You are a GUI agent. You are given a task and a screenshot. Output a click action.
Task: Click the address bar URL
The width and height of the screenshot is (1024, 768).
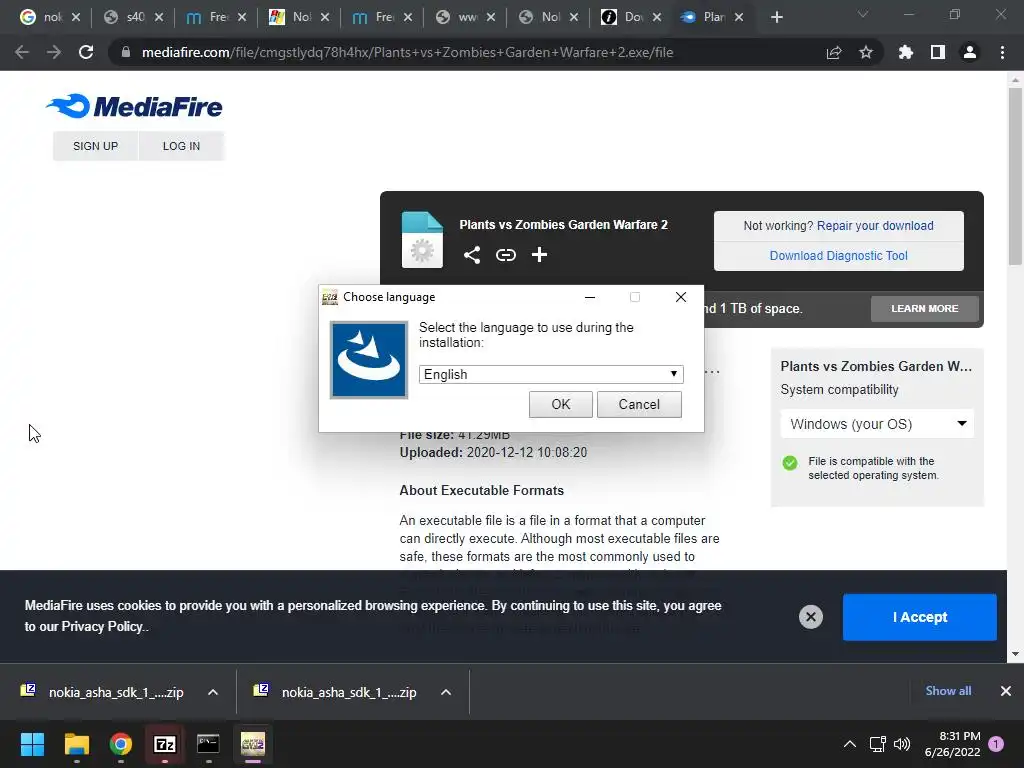(x=408, y=52)
